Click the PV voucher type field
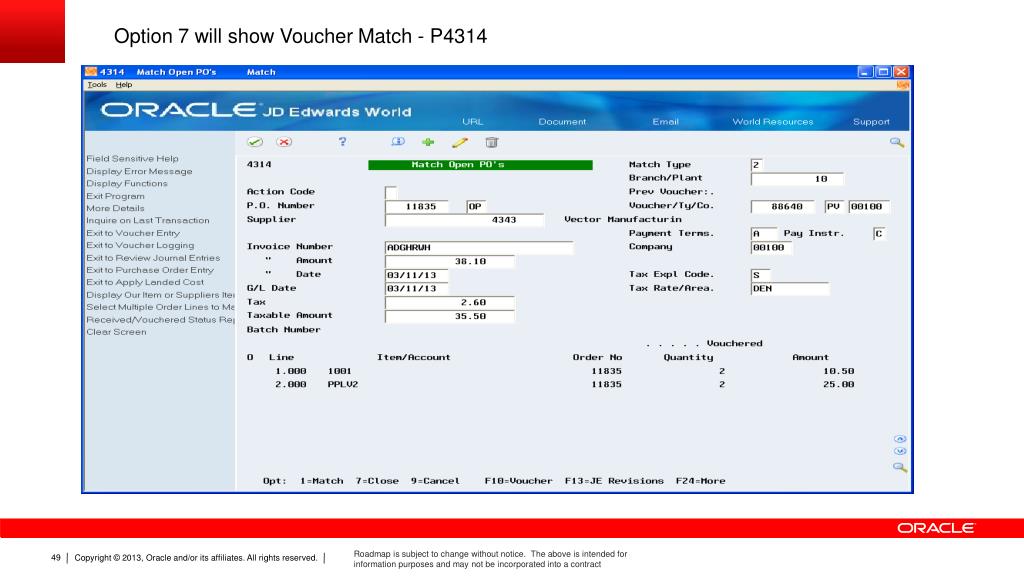1024x576 pixels. (834, 206)
